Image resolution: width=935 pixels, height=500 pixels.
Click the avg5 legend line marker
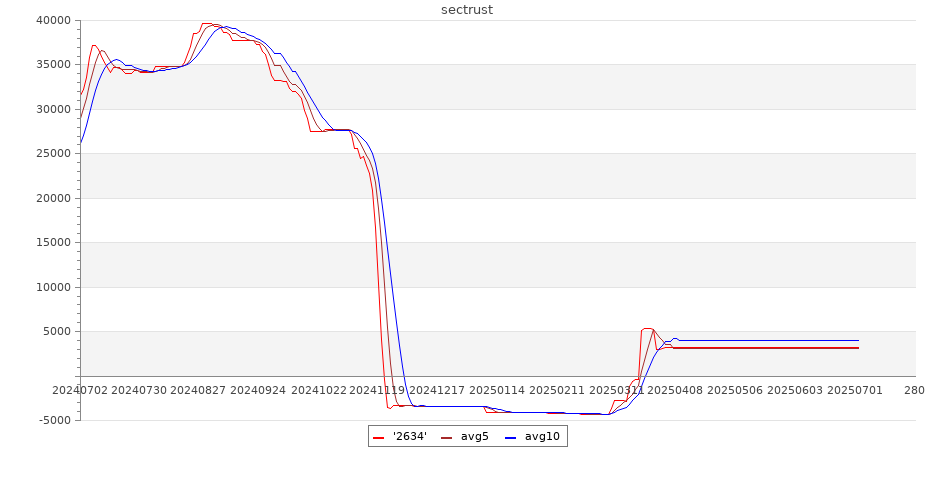click(447, 437)
